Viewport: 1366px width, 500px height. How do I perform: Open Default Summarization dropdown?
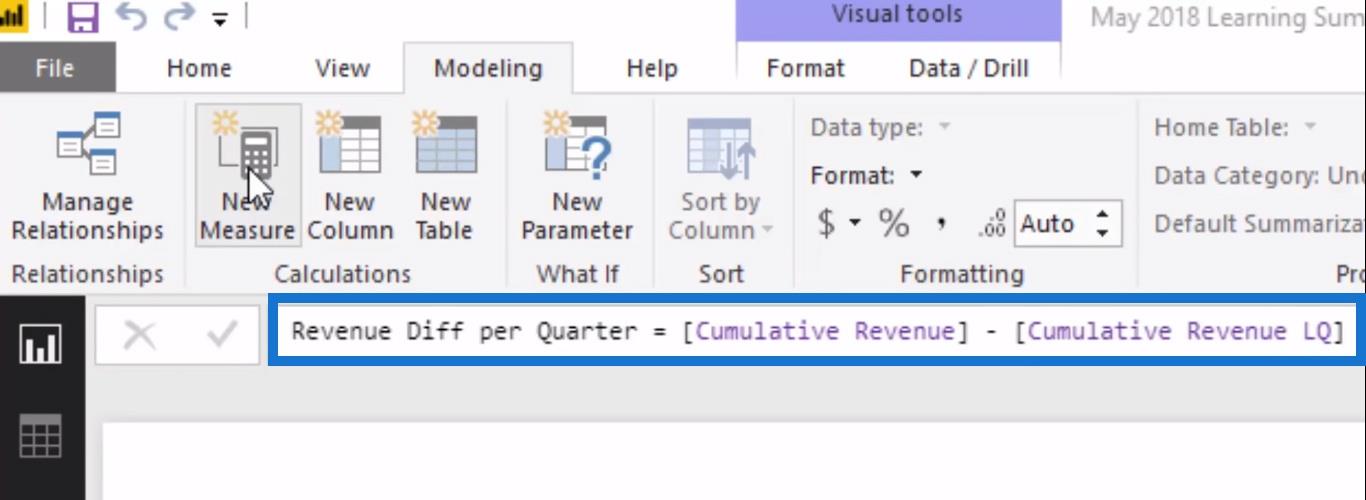pos(1259,223)
